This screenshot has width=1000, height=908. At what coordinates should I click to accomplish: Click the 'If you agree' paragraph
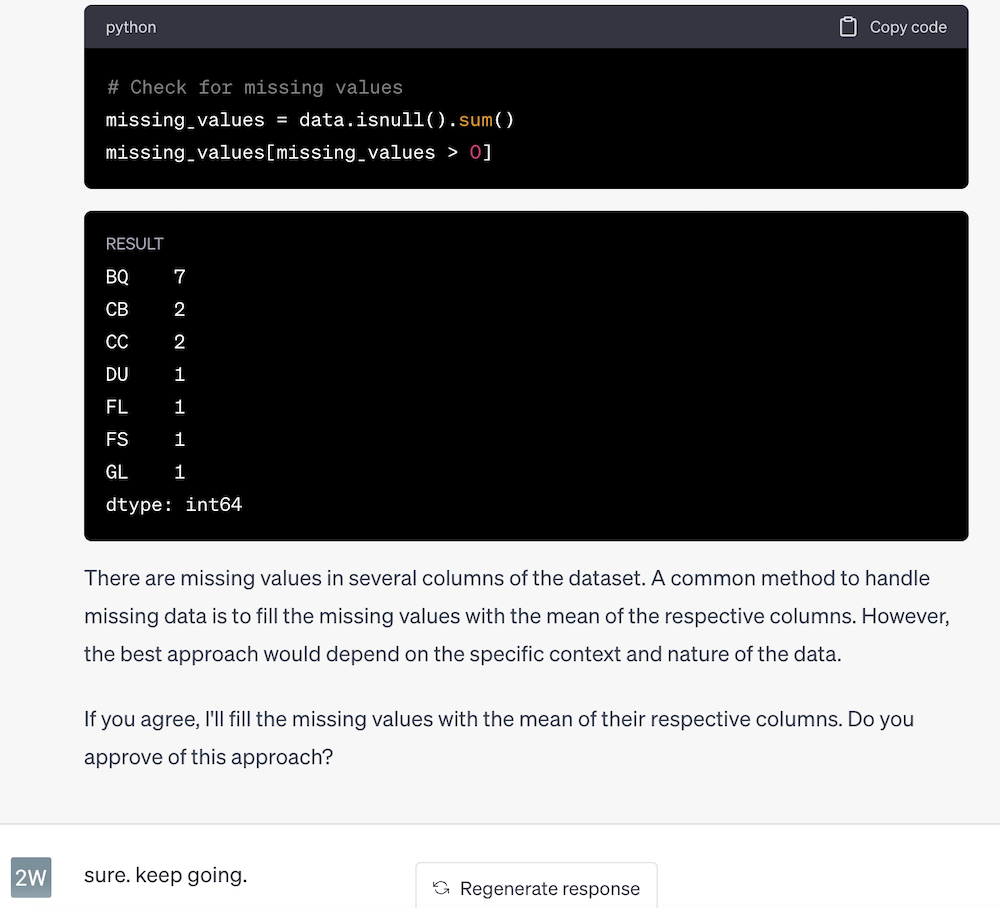point(499,738)
